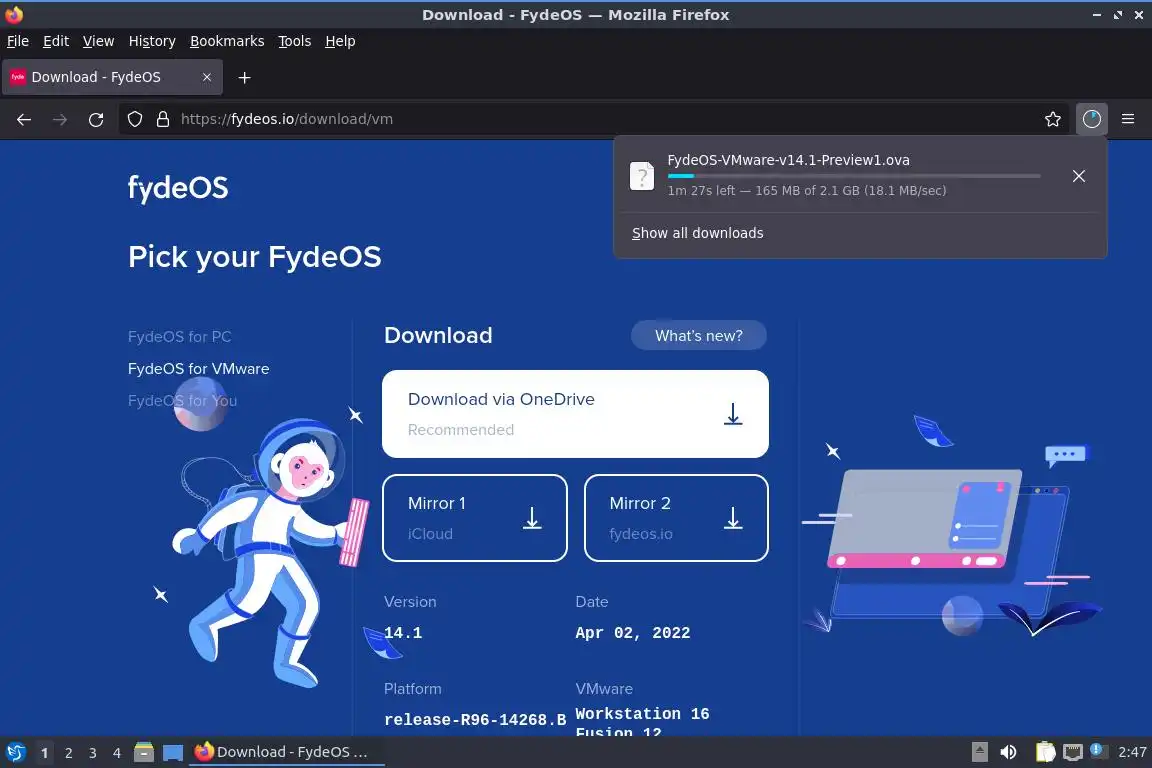Click the show desktop taskbar icon
The height and width of the screenshot is (768, 1152).
coord(173,752)
